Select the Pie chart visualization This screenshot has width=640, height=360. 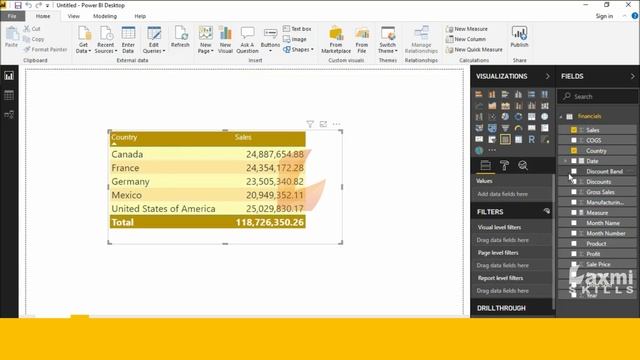click(x=505, y=117)
